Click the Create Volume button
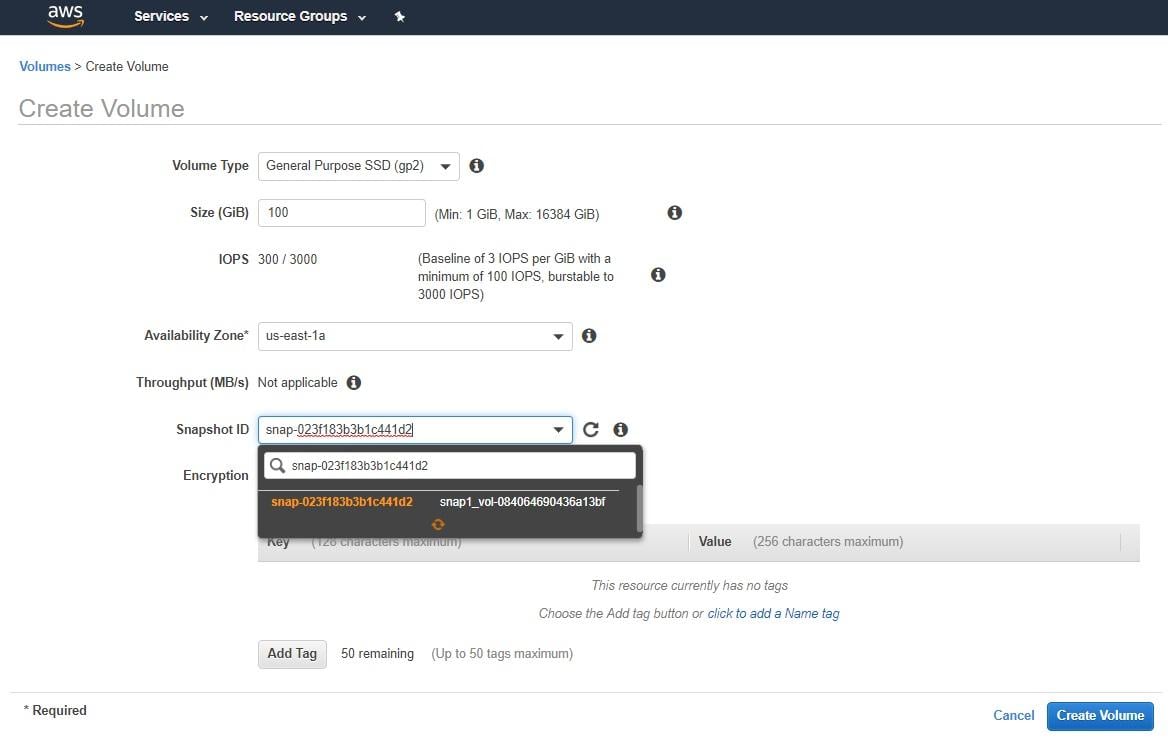 click(x=1100, y=715)
